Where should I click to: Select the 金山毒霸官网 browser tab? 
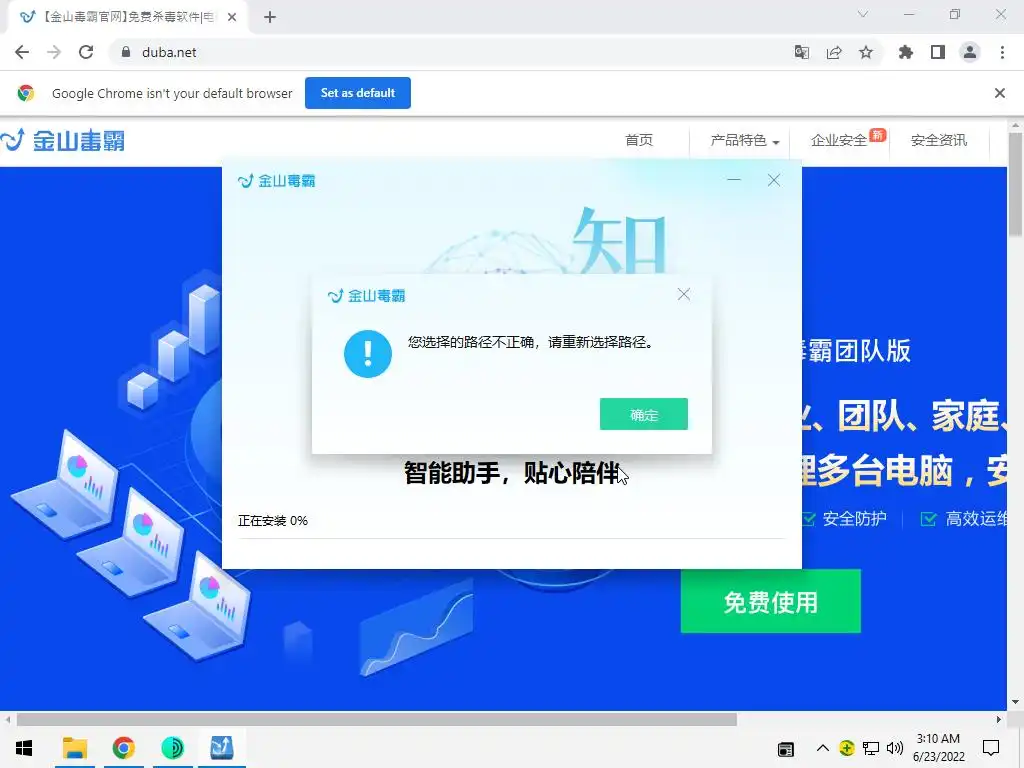[127, 17]
